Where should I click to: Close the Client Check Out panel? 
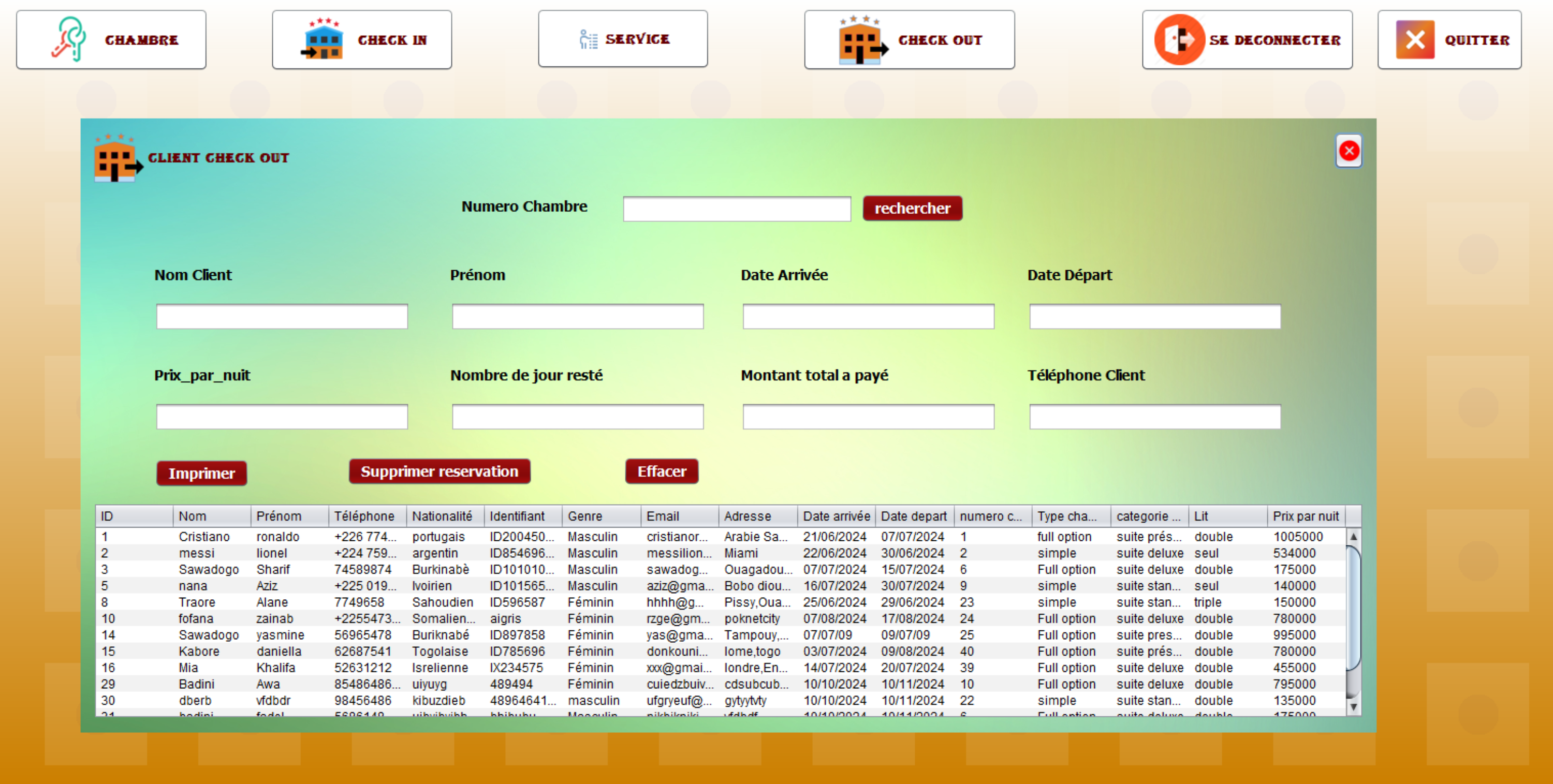pyautogui.click(x=1349, y=151)
